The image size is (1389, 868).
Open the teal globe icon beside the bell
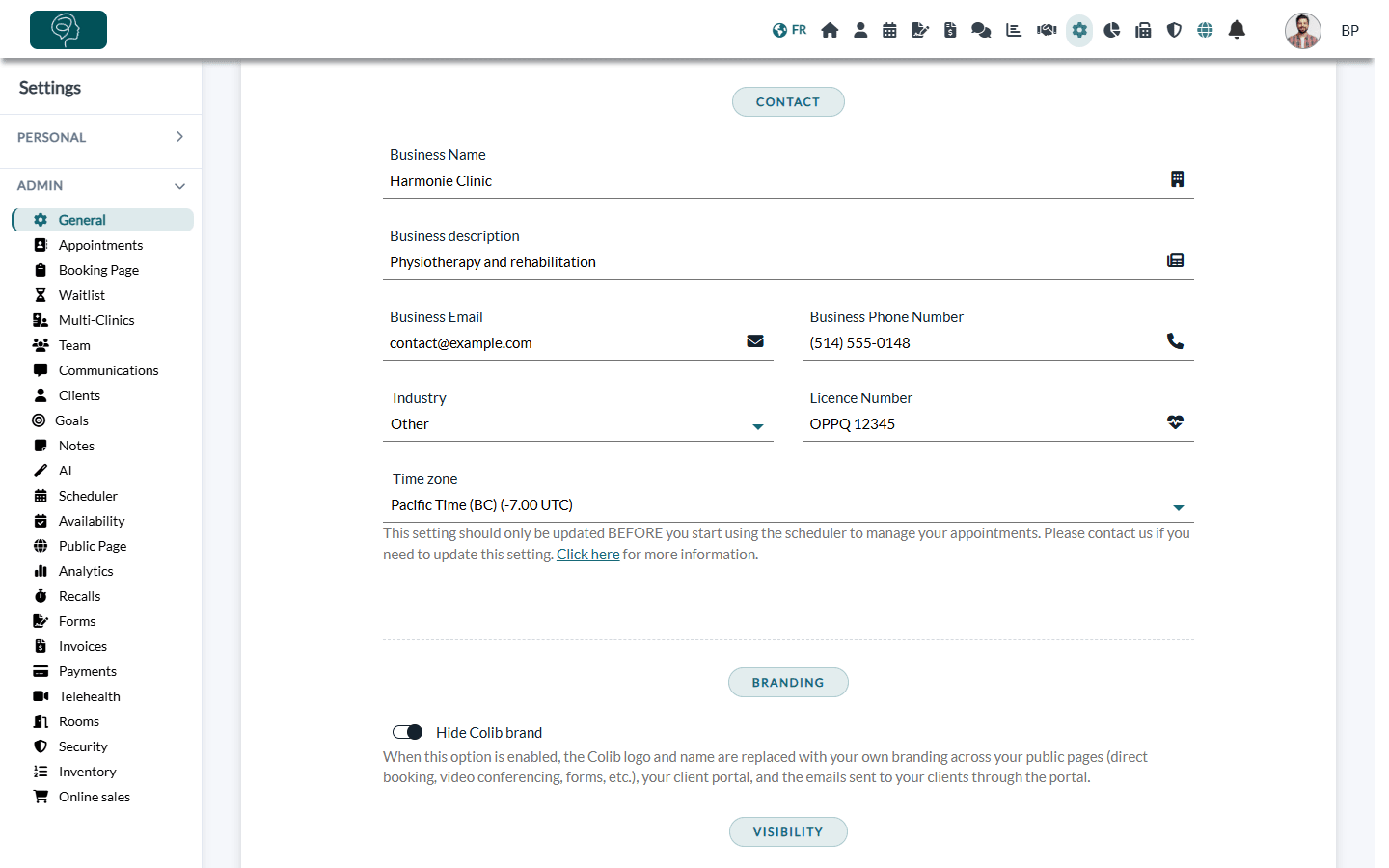(x=1205, y=30)
